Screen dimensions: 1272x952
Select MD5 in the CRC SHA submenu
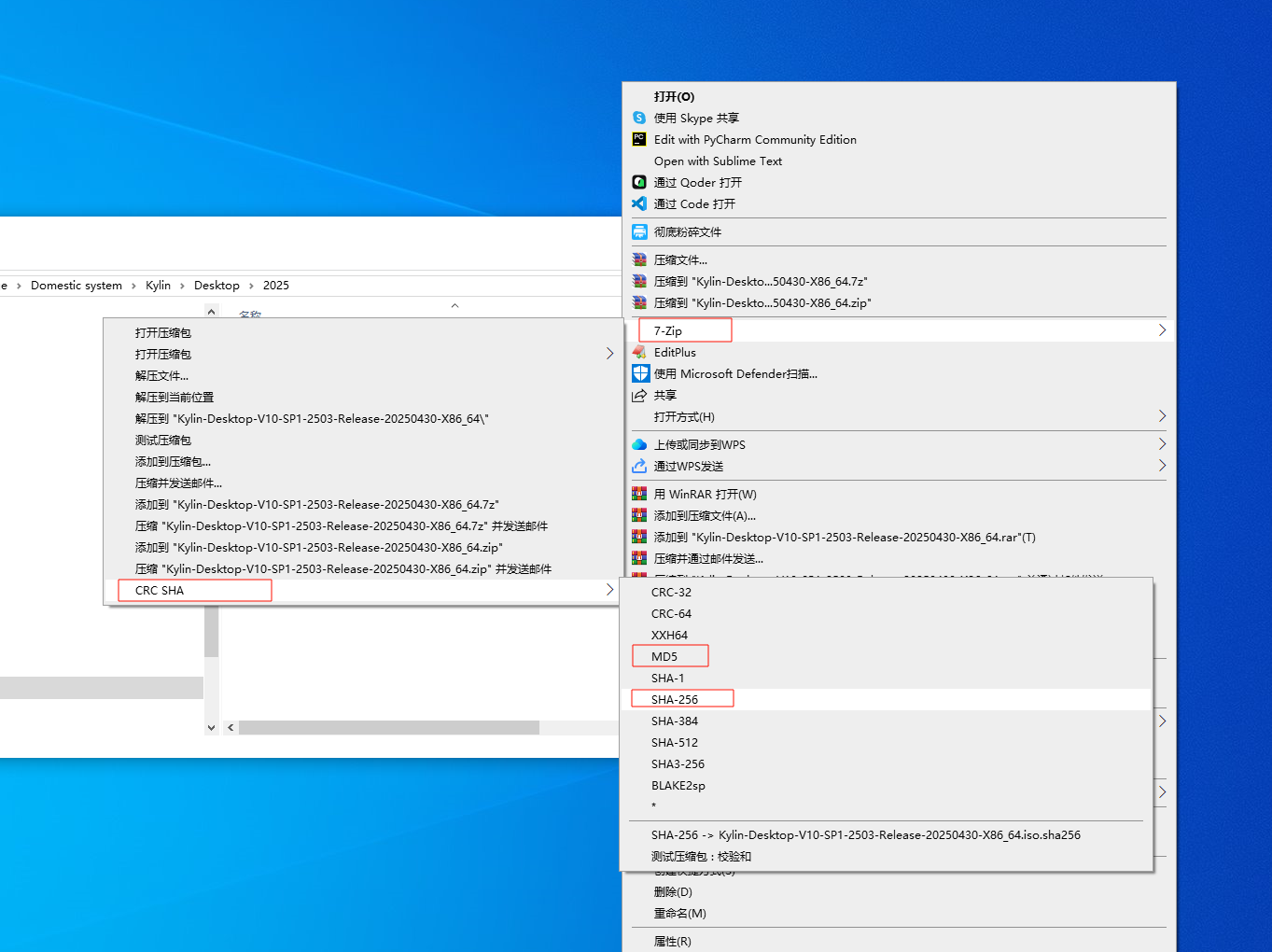tap(669, 656)
